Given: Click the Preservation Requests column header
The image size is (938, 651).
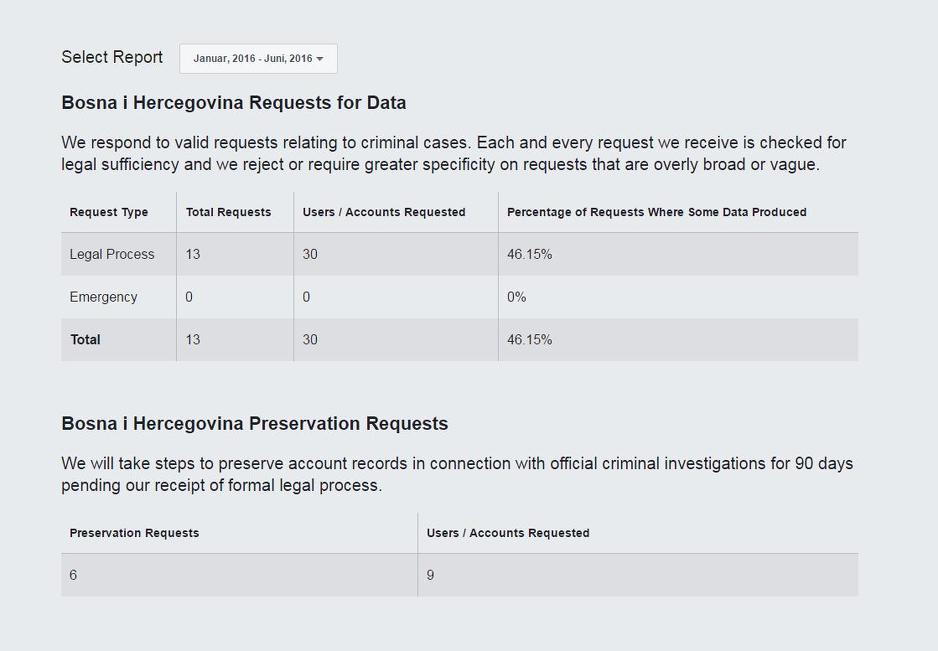Looking at the screenshot, I should point(134,533).
